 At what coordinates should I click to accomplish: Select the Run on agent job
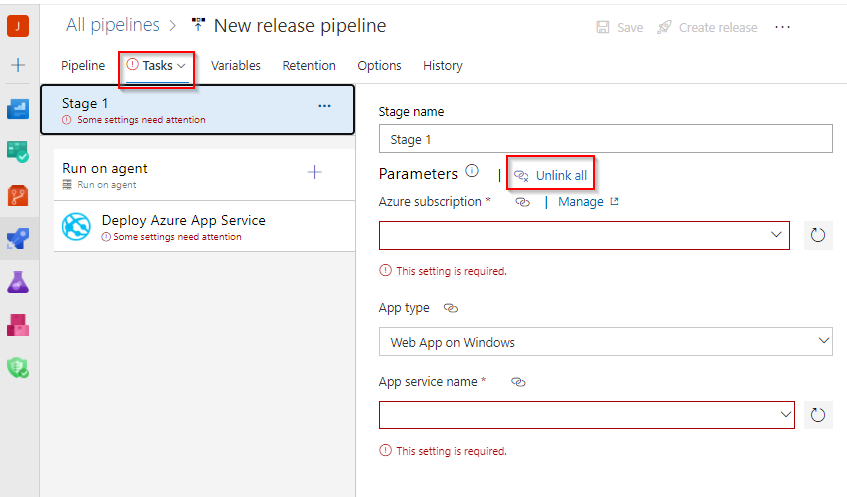(204, 175)
